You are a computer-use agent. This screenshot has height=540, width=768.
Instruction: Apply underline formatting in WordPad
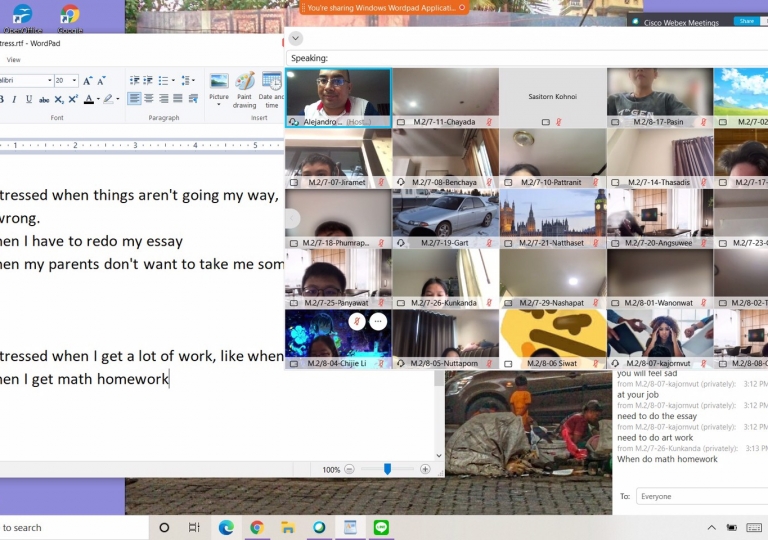click(29, 99)
